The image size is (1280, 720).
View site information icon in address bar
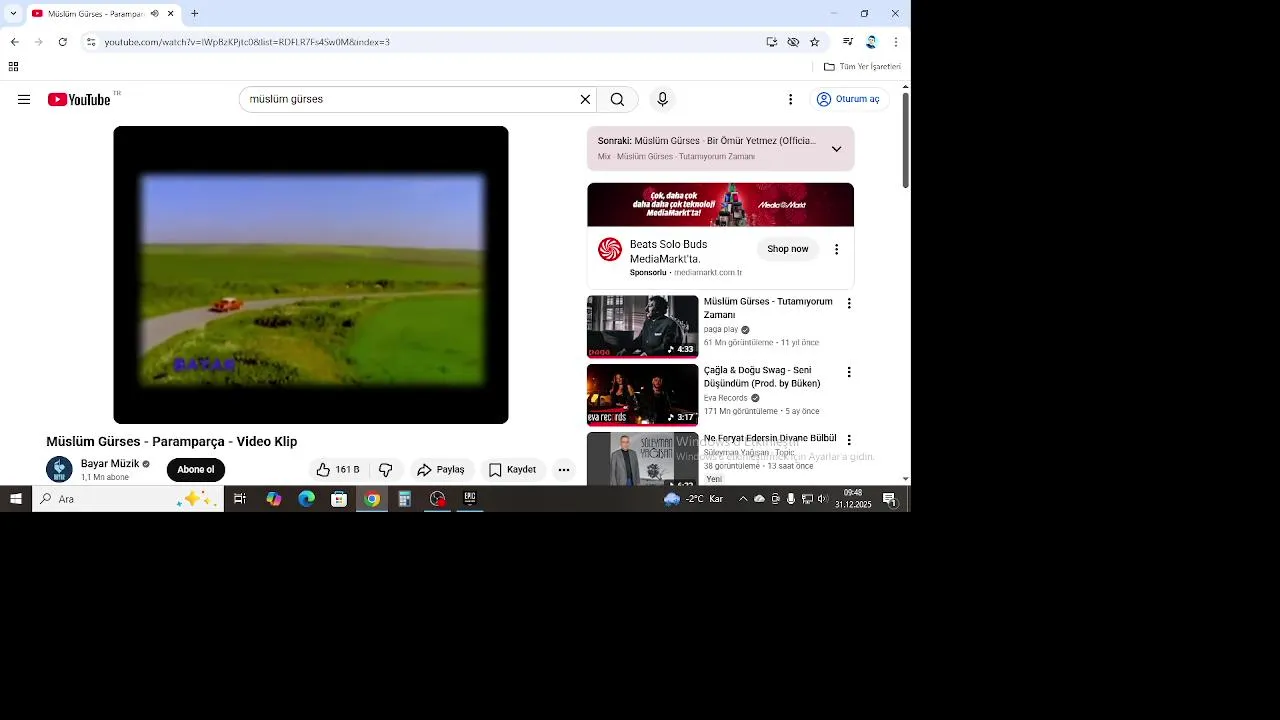[x=91, y=42]
